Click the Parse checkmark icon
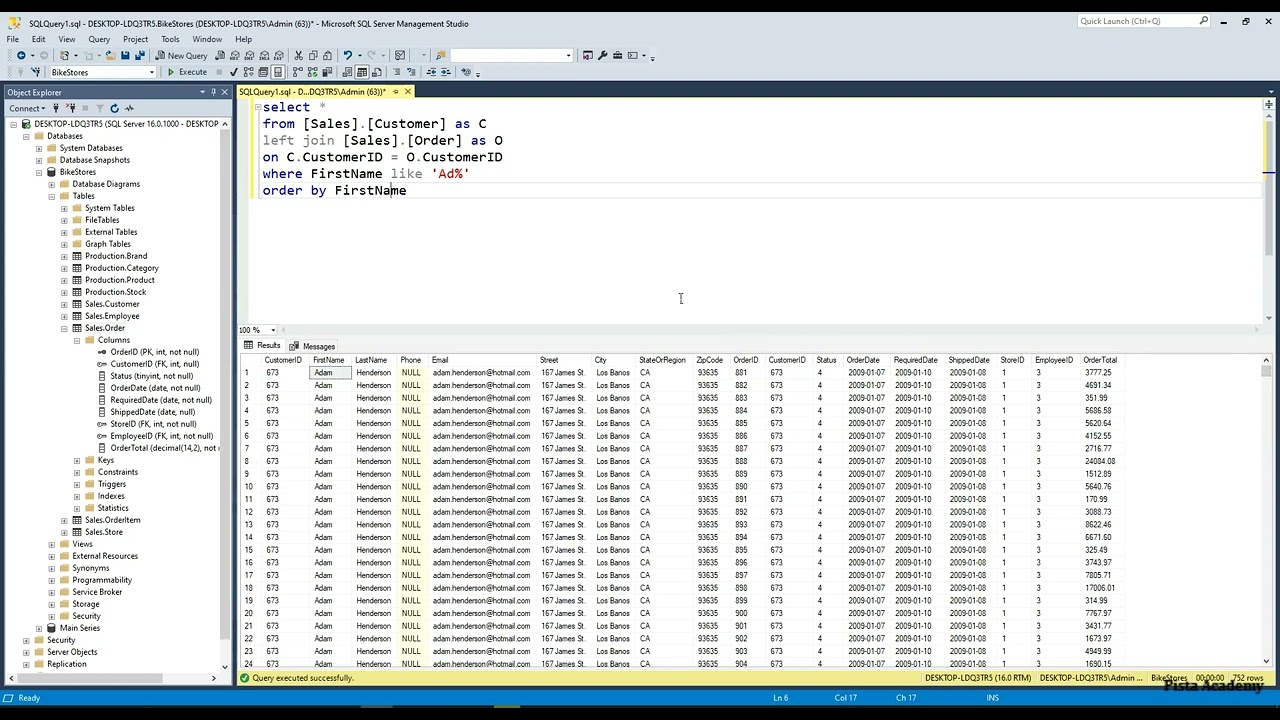The height and width of the screenshot is (720, 1280). click(x=233, y=72)
